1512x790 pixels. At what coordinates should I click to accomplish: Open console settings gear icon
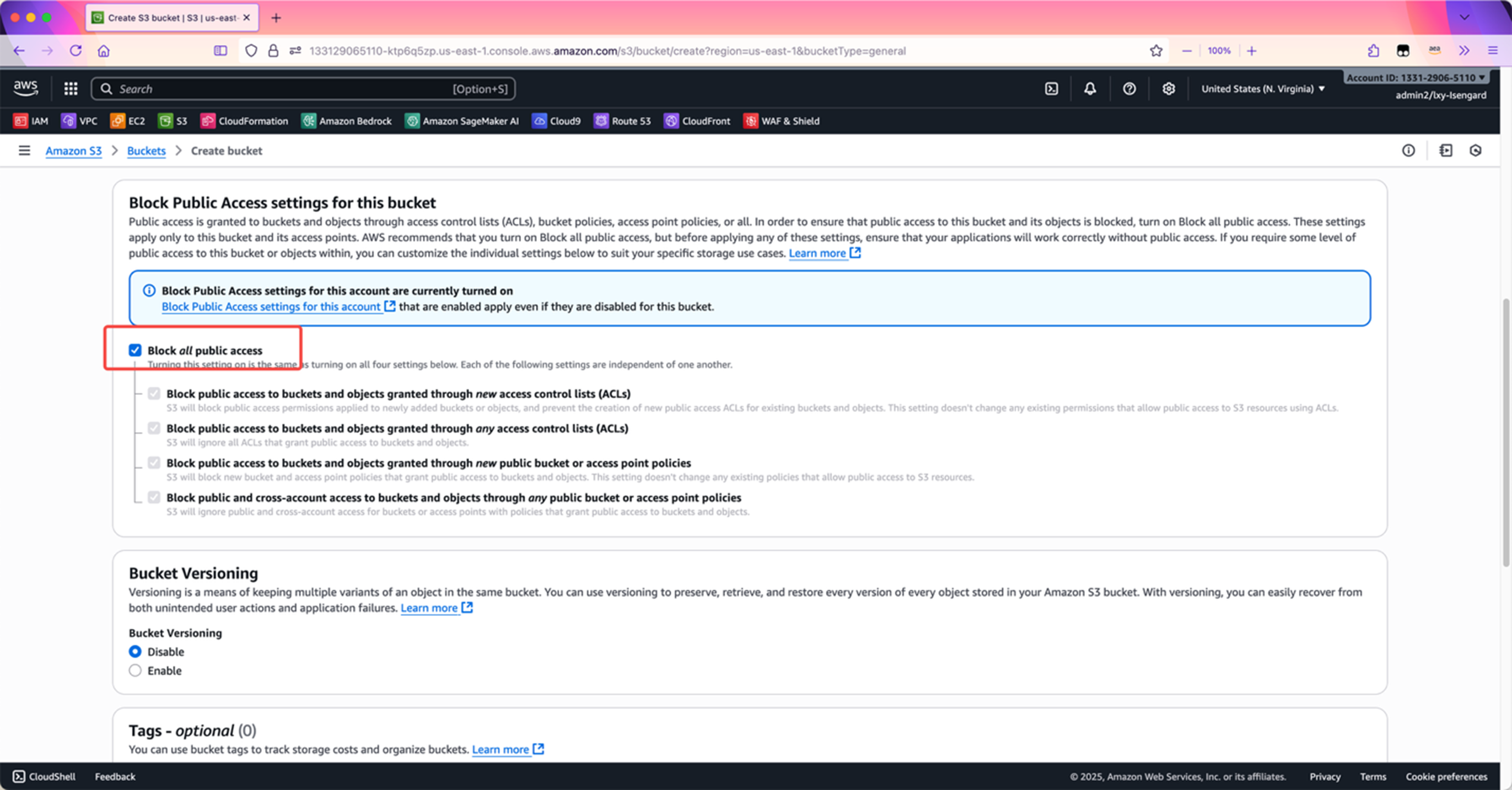(1168, 89)
